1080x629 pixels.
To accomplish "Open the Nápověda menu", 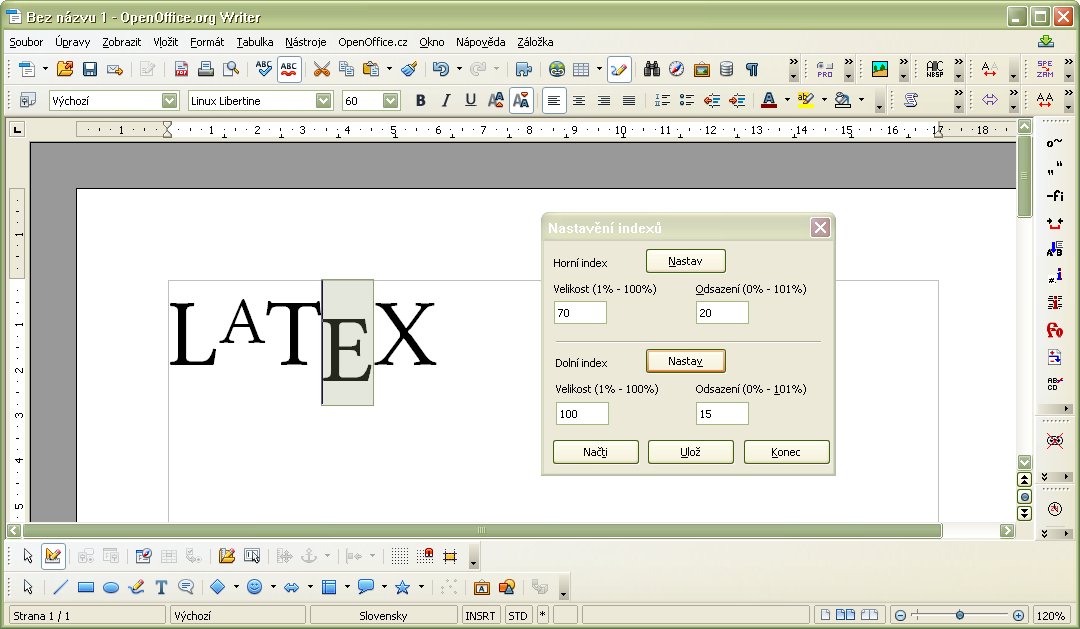I will point(481,42).
